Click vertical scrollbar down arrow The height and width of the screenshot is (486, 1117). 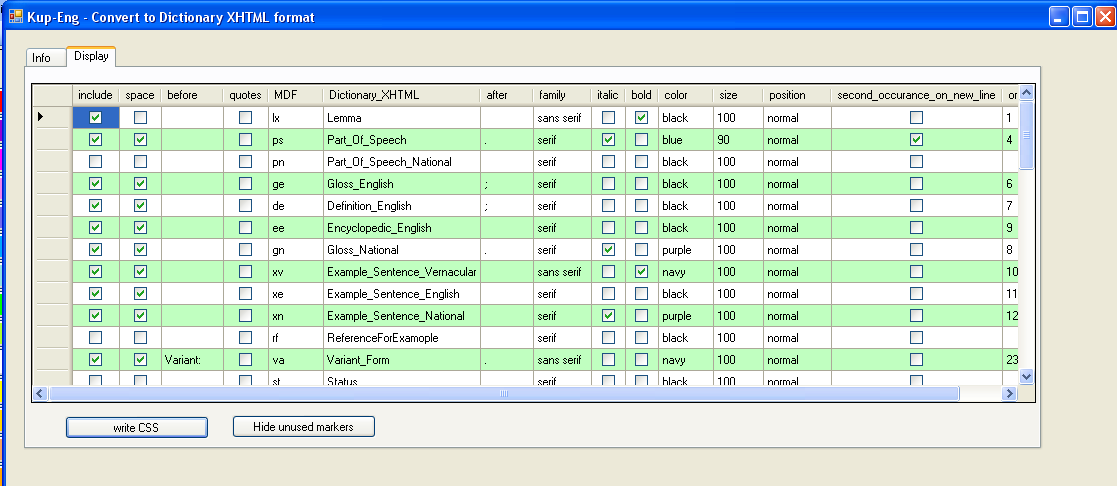[1025, 375]
